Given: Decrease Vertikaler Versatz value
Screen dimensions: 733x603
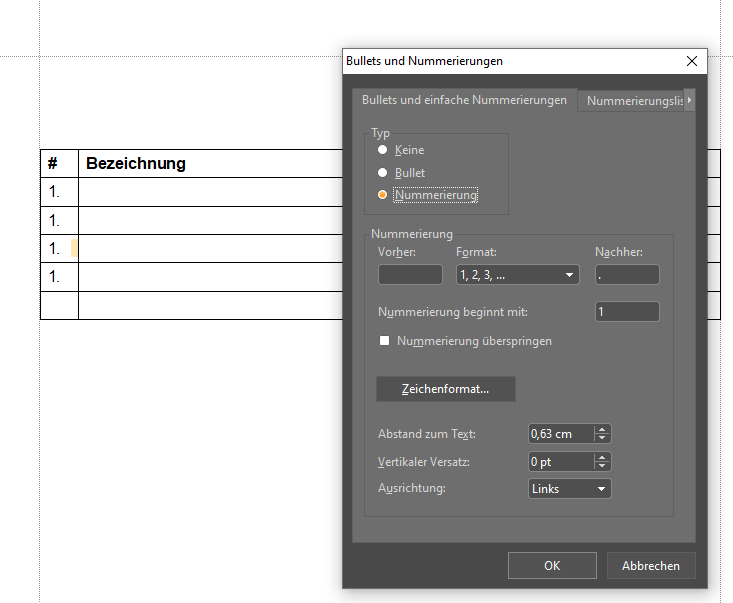Looking at the screenshot, I should (x=602, y=466).
